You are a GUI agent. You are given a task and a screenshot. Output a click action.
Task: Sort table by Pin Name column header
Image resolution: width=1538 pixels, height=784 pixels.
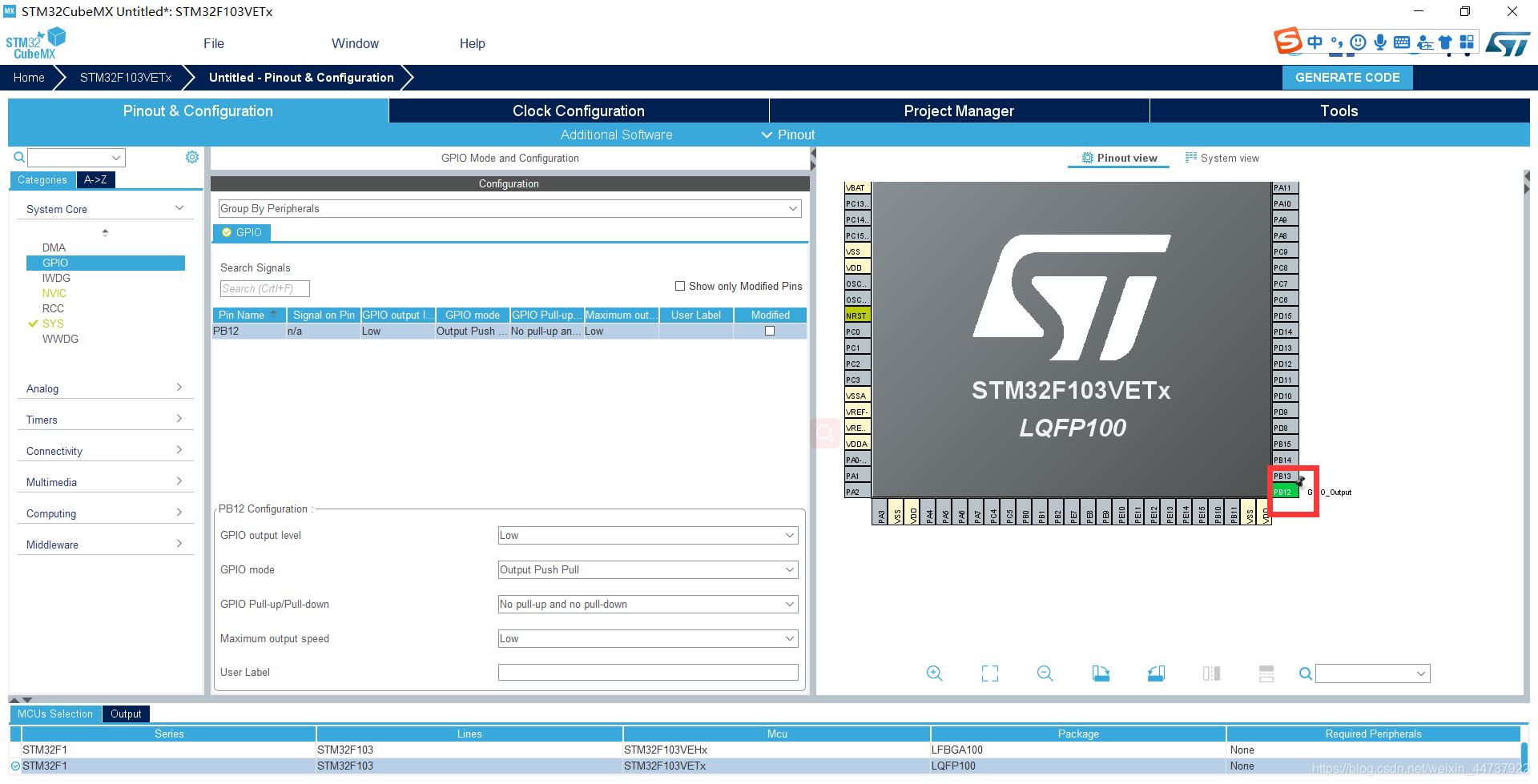coord(249,315)
